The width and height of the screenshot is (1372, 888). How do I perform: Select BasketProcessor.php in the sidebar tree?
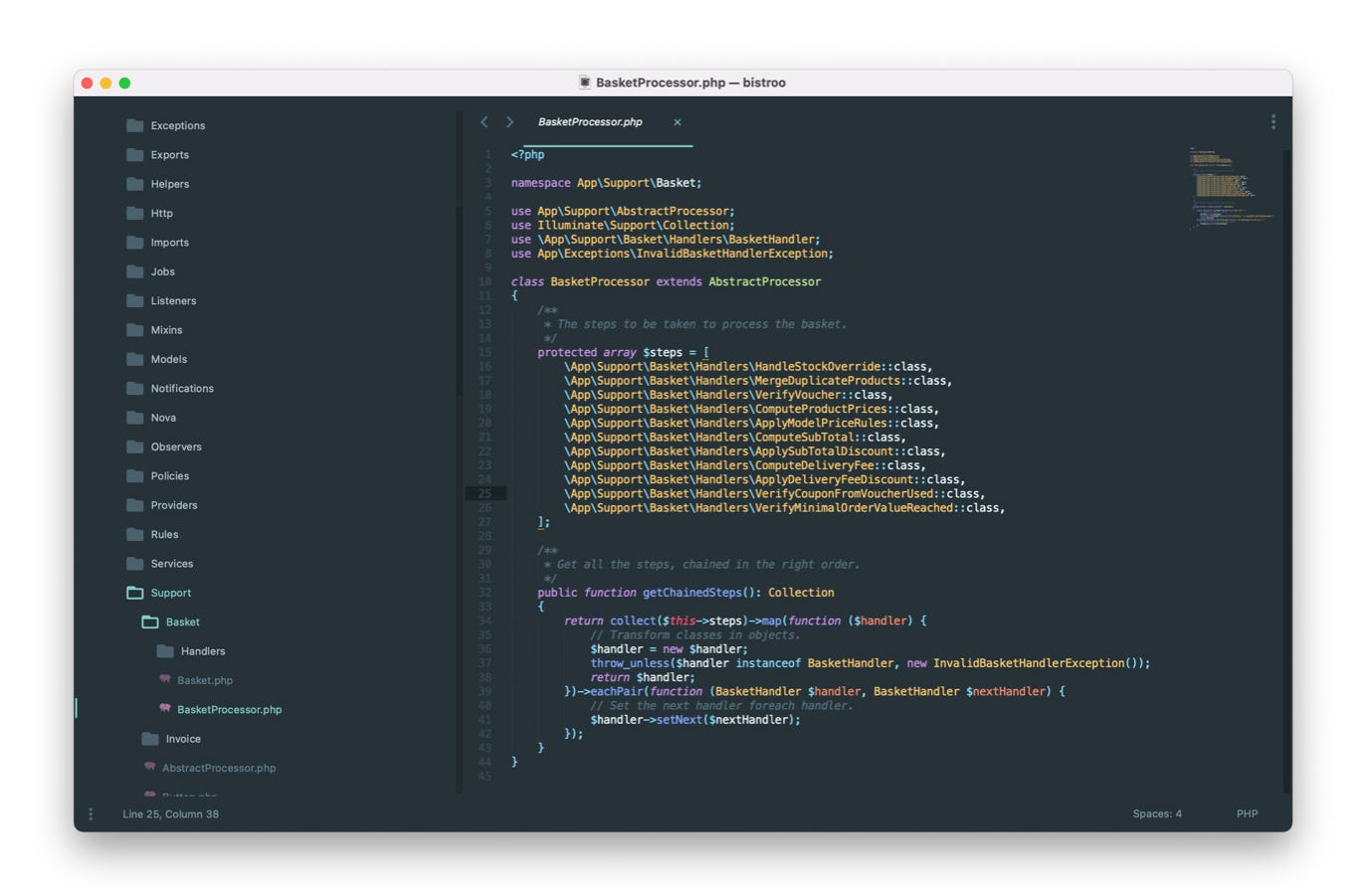229,709
